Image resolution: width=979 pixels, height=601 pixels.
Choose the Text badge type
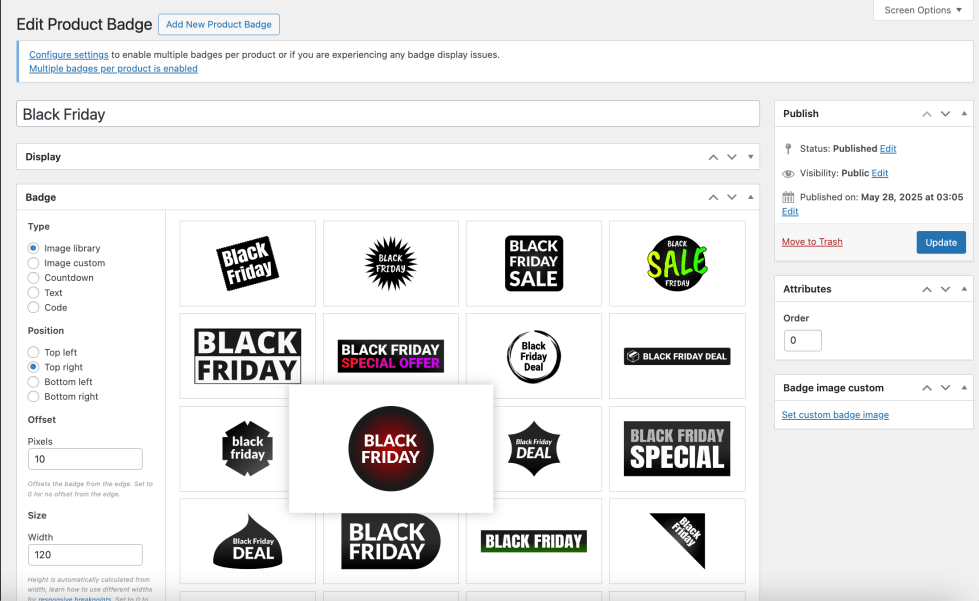click(33, 293)
